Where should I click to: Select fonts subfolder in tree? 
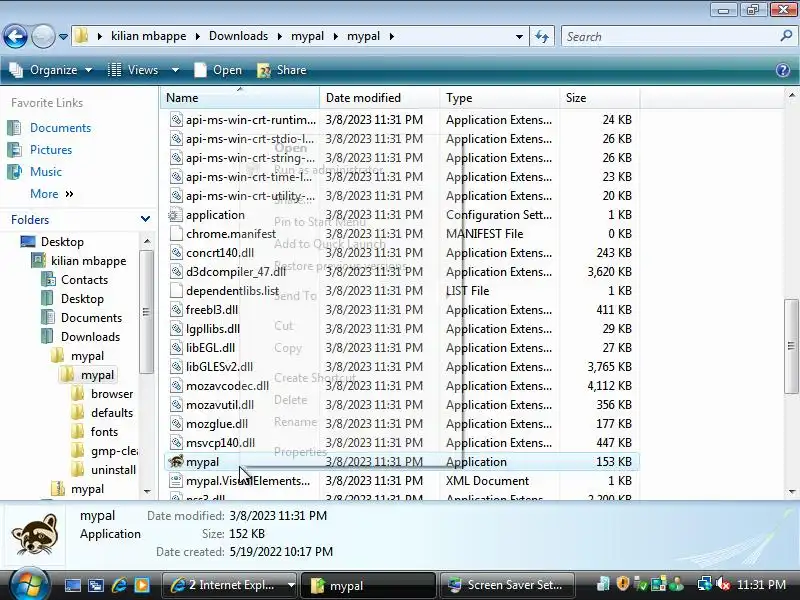(x=104, y=432)
